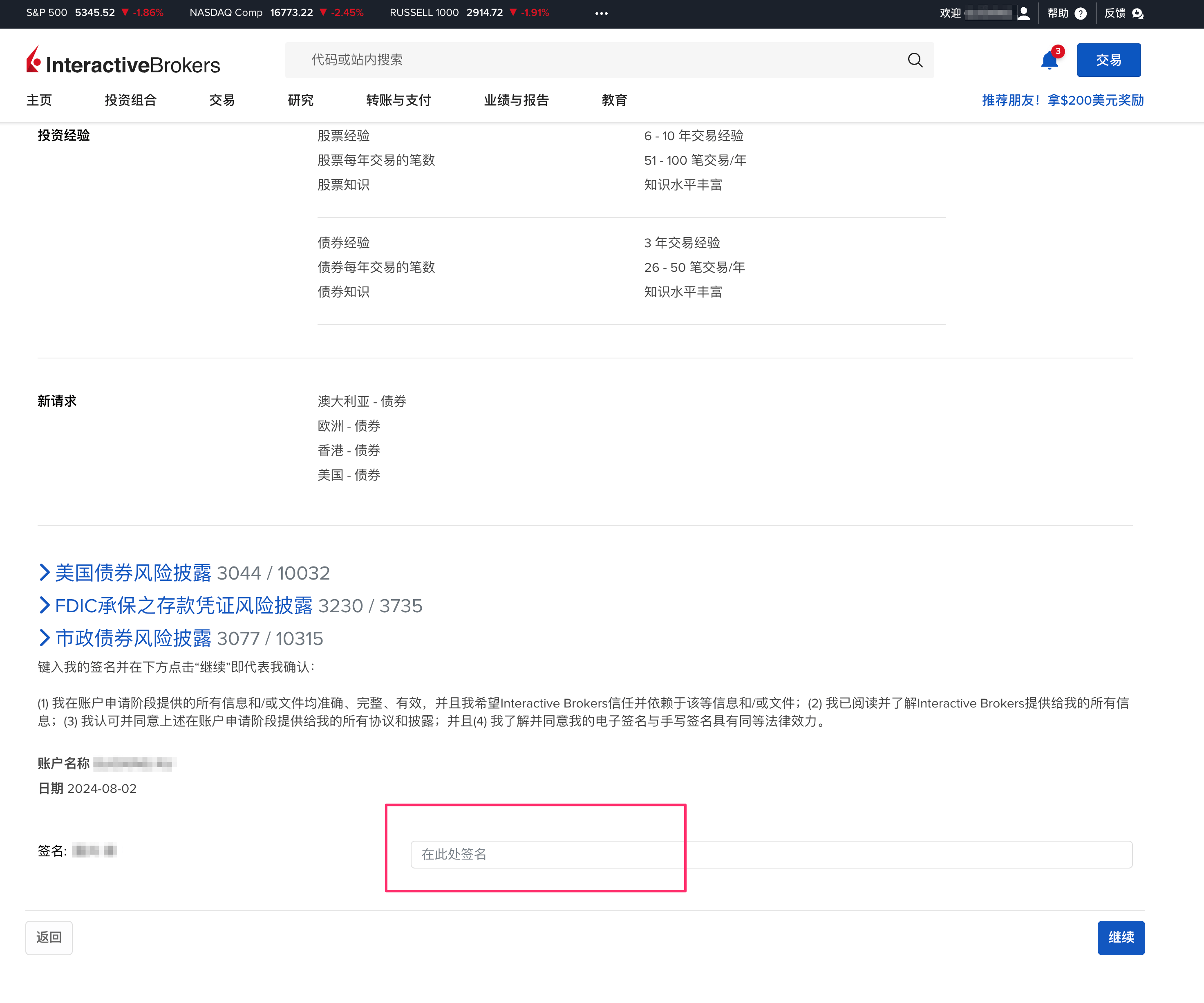This screenshot has height=1003, width=1204.
Task: Open the 业绩与报告 menu
Action: [x=516, y=101]
